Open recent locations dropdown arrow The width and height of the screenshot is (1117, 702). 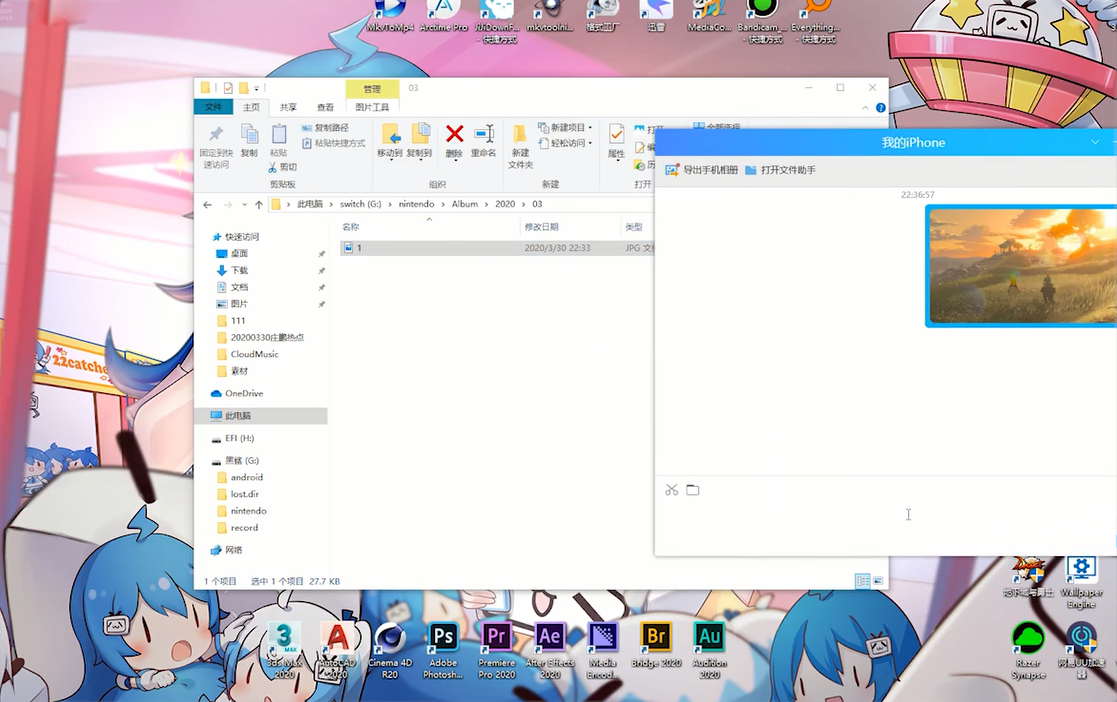coord(244,205)
